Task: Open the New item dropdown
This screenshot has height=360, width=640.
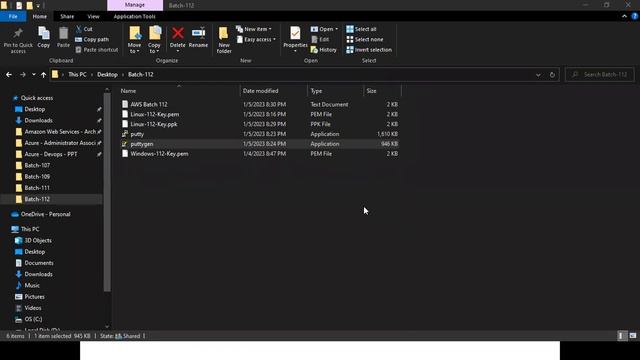Action: (253, 29)
